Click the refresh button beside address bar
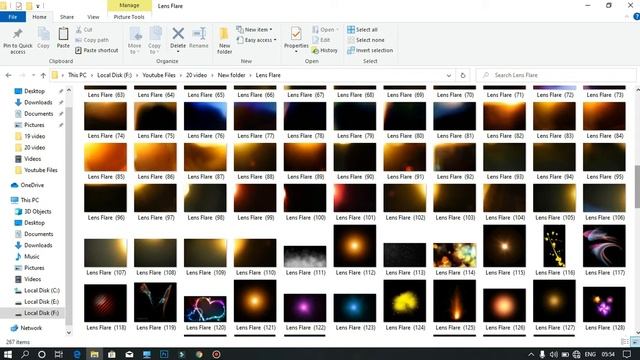The image size is (640, 360). point(463,75)
